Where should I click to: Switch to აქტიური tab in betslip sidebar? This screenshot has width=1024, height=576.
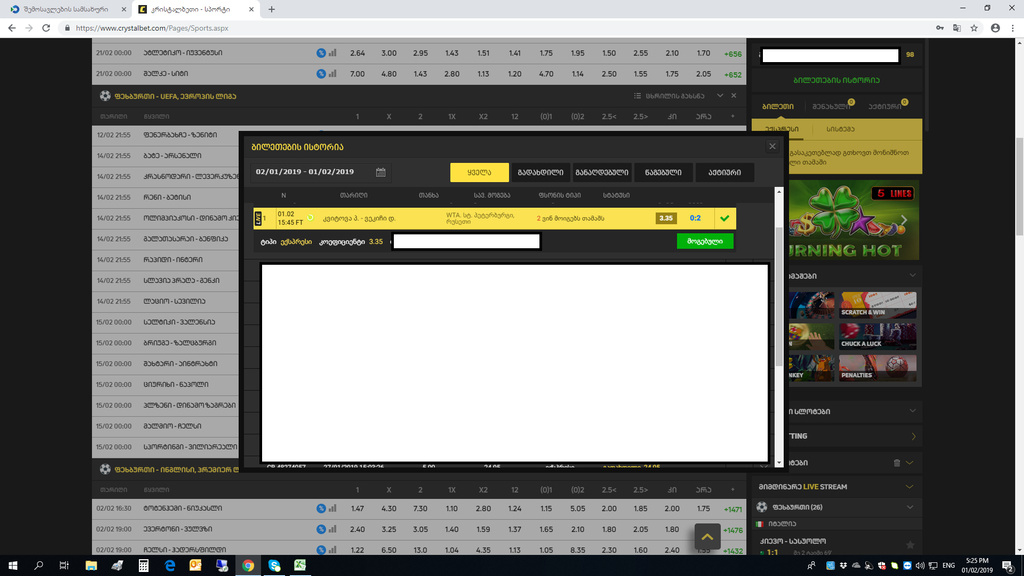(x=884, y=106)
